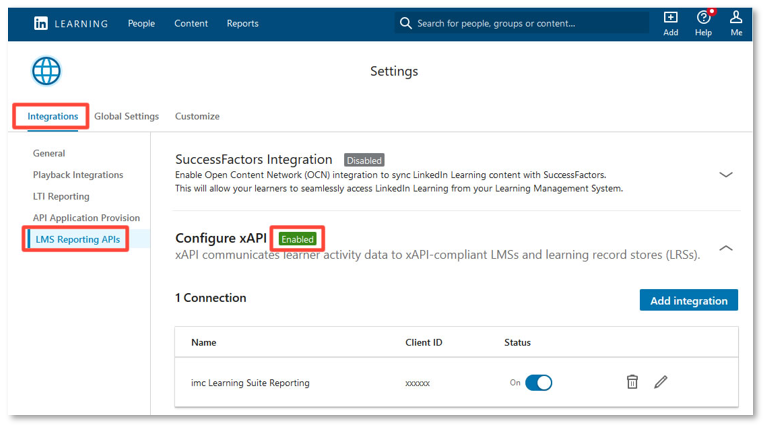Click the Add integration button

pos(688,300)
